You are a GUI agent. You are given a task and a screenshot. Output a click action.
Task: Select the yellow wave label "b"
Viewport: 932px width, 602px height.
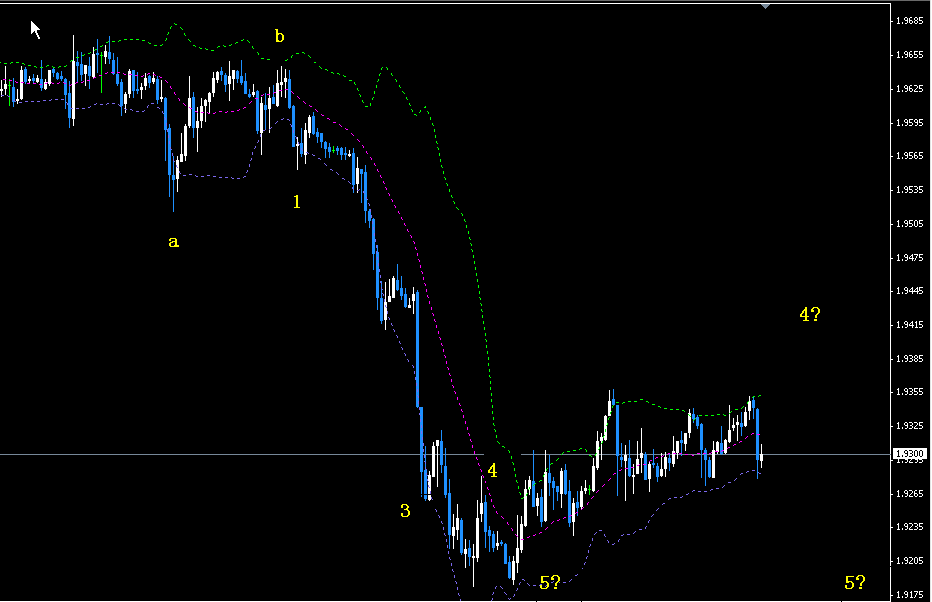279,36
